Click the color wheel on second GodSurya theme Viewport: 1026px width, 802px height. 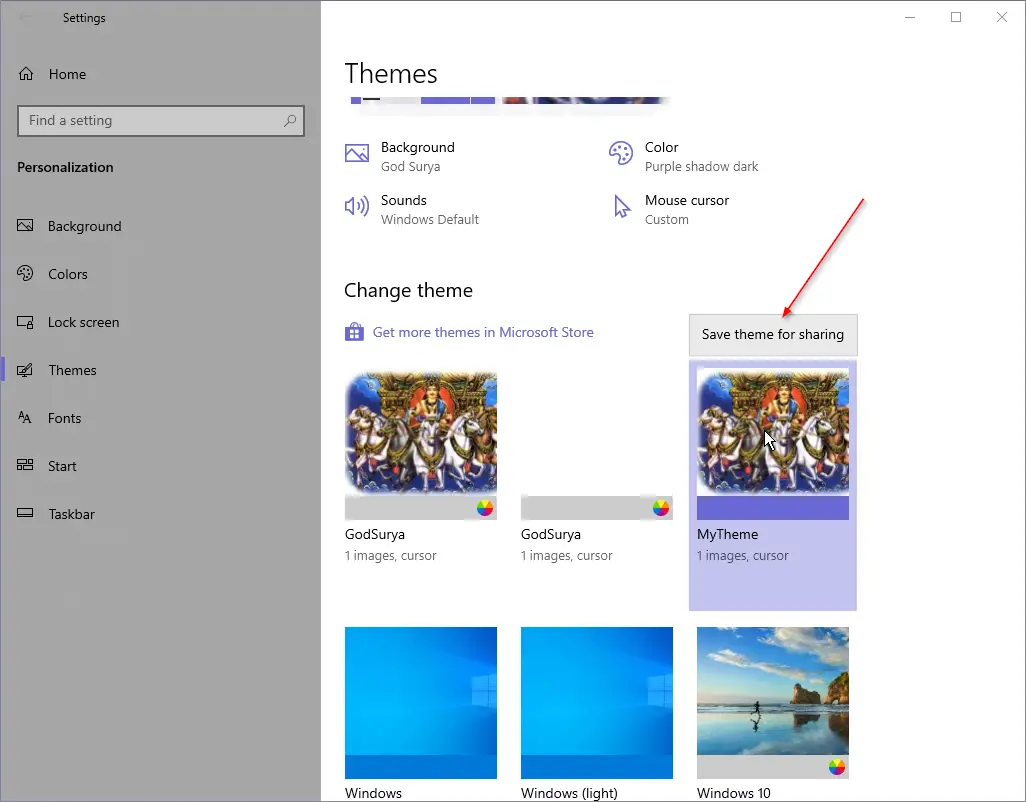coord(661,508)
